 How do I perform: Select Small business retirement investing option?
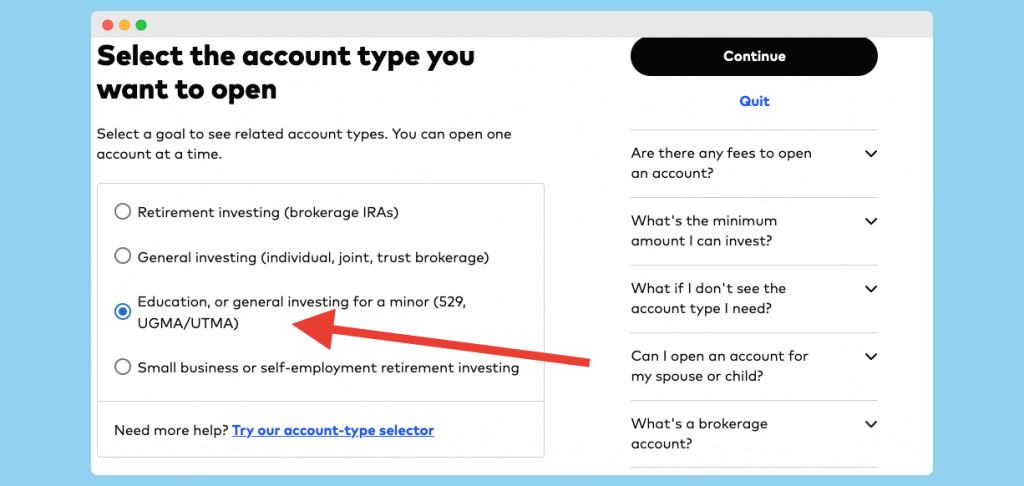pyautogui.click(x=122, y=367)
